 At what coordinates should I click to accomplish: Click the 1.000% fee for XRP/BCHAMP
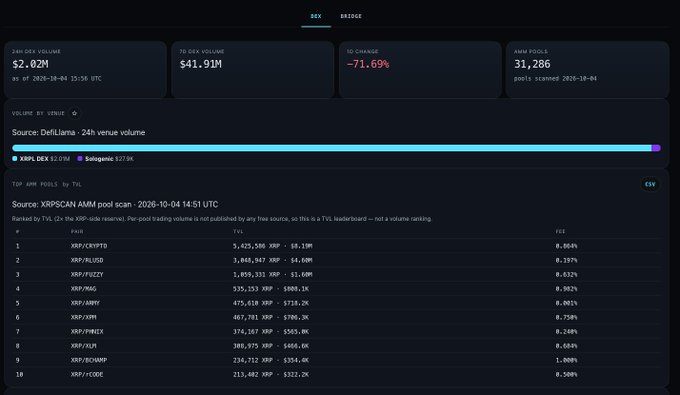point(566,360)
